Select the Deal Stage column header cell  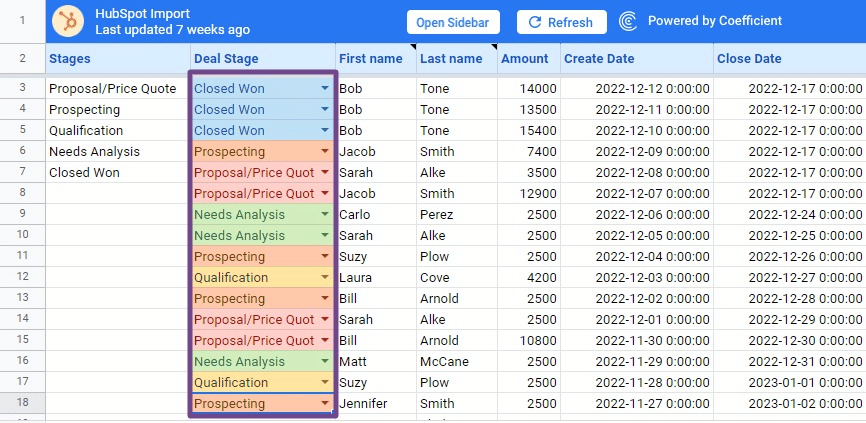point(263,59)
